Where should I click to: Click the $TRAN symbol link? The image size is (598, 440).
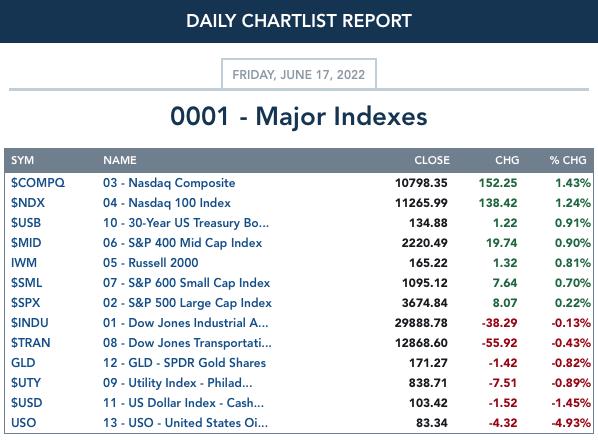[31, 342]
